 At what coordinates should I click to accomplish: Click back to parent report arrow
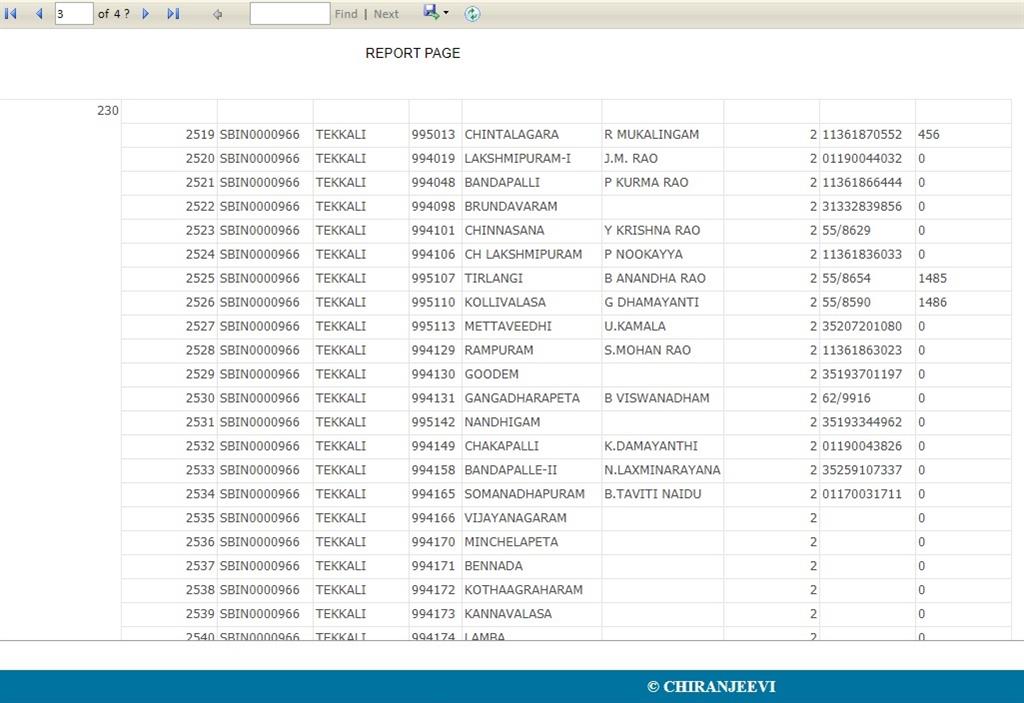217,14
